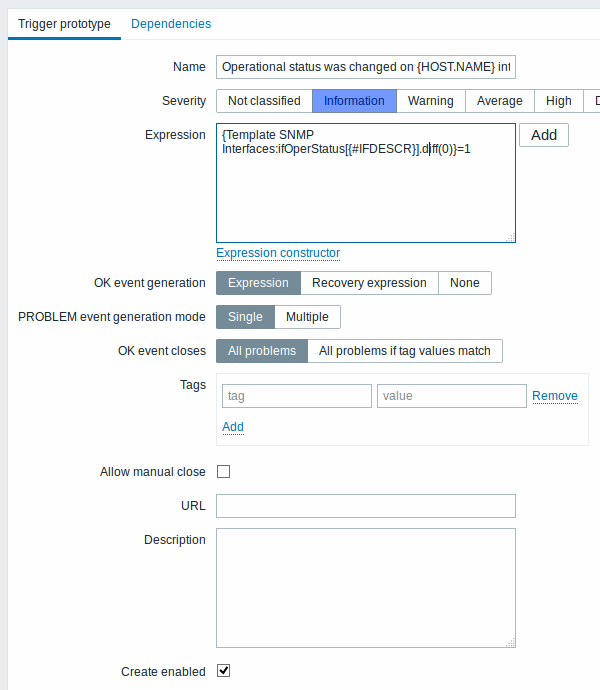Set OK event generation to None
The width and height of the screenshot is (600, 690).
tap(464, 283)
